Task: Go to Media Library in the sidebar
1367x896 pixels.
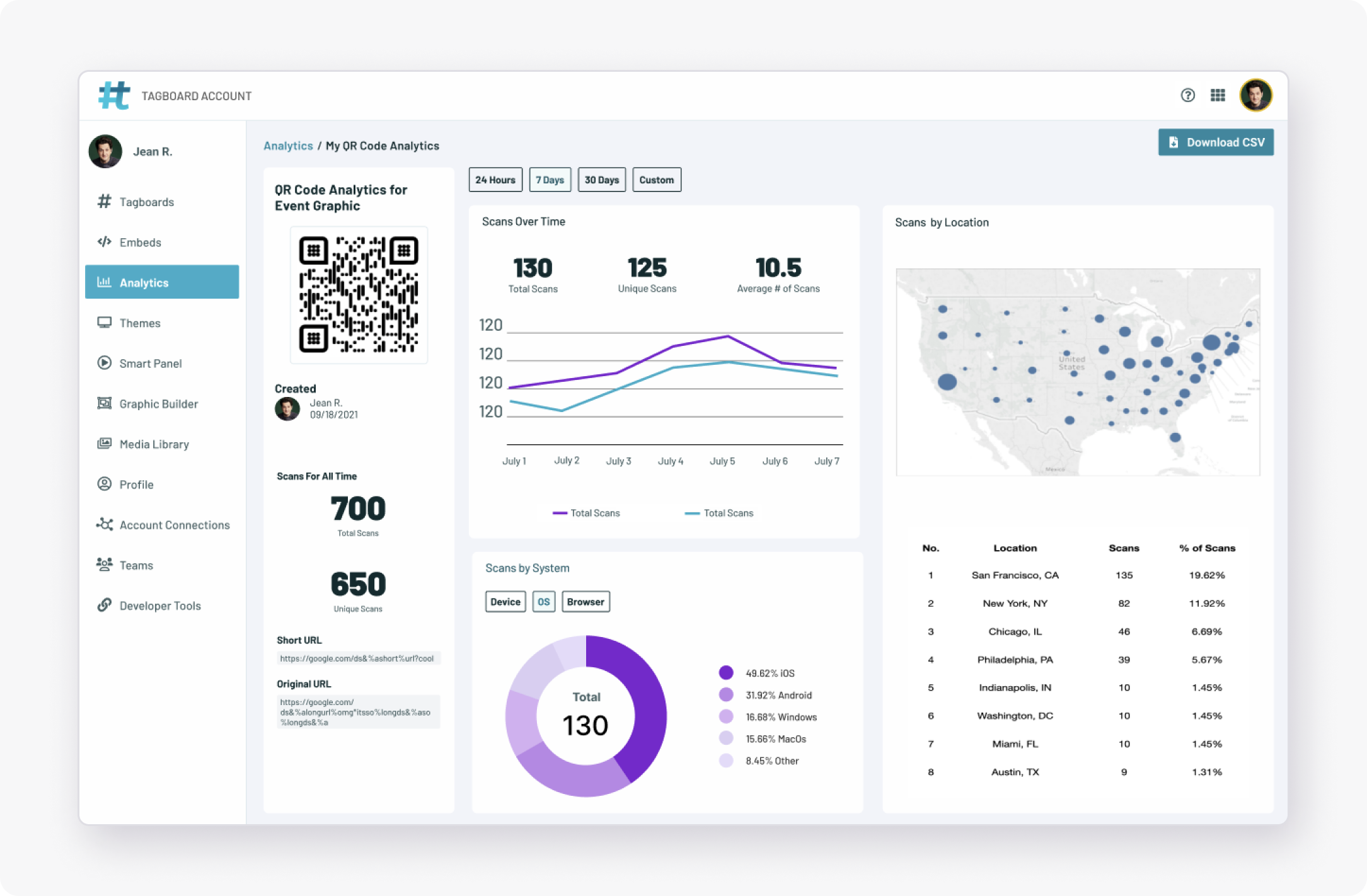Action: (154, 444)
